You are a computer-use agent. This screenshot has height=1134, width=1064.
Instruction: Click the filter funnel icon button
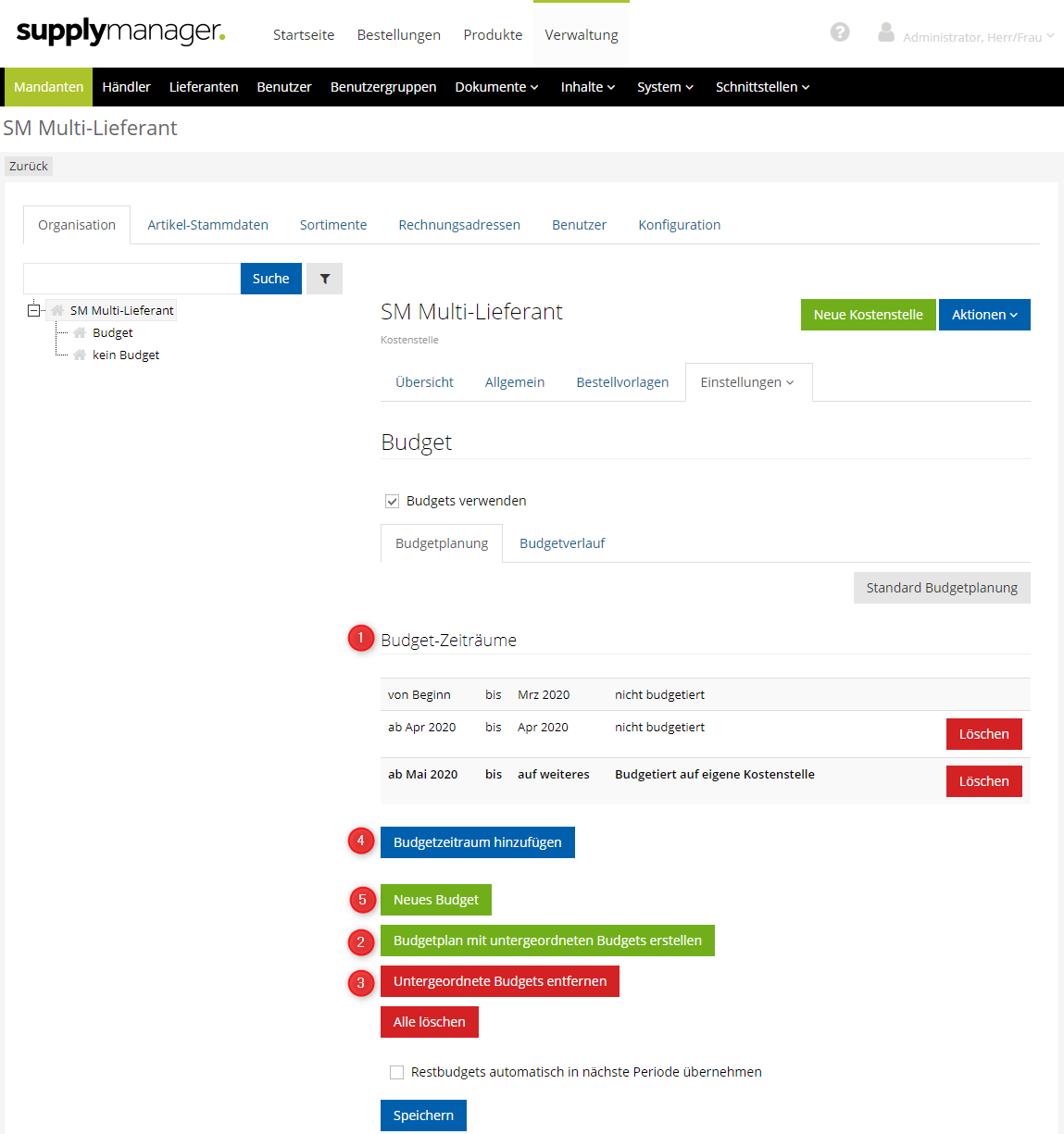click(x=325, y=279)
